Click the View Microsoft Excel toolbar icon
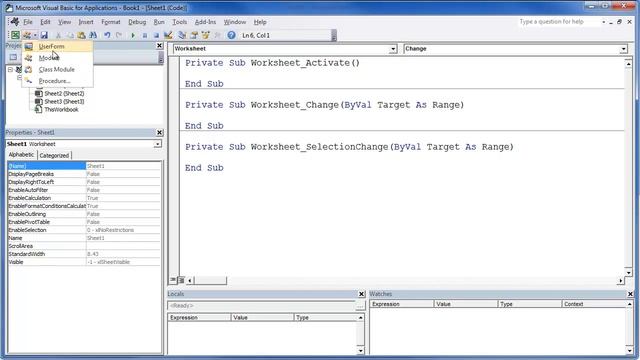 point(15,36)
